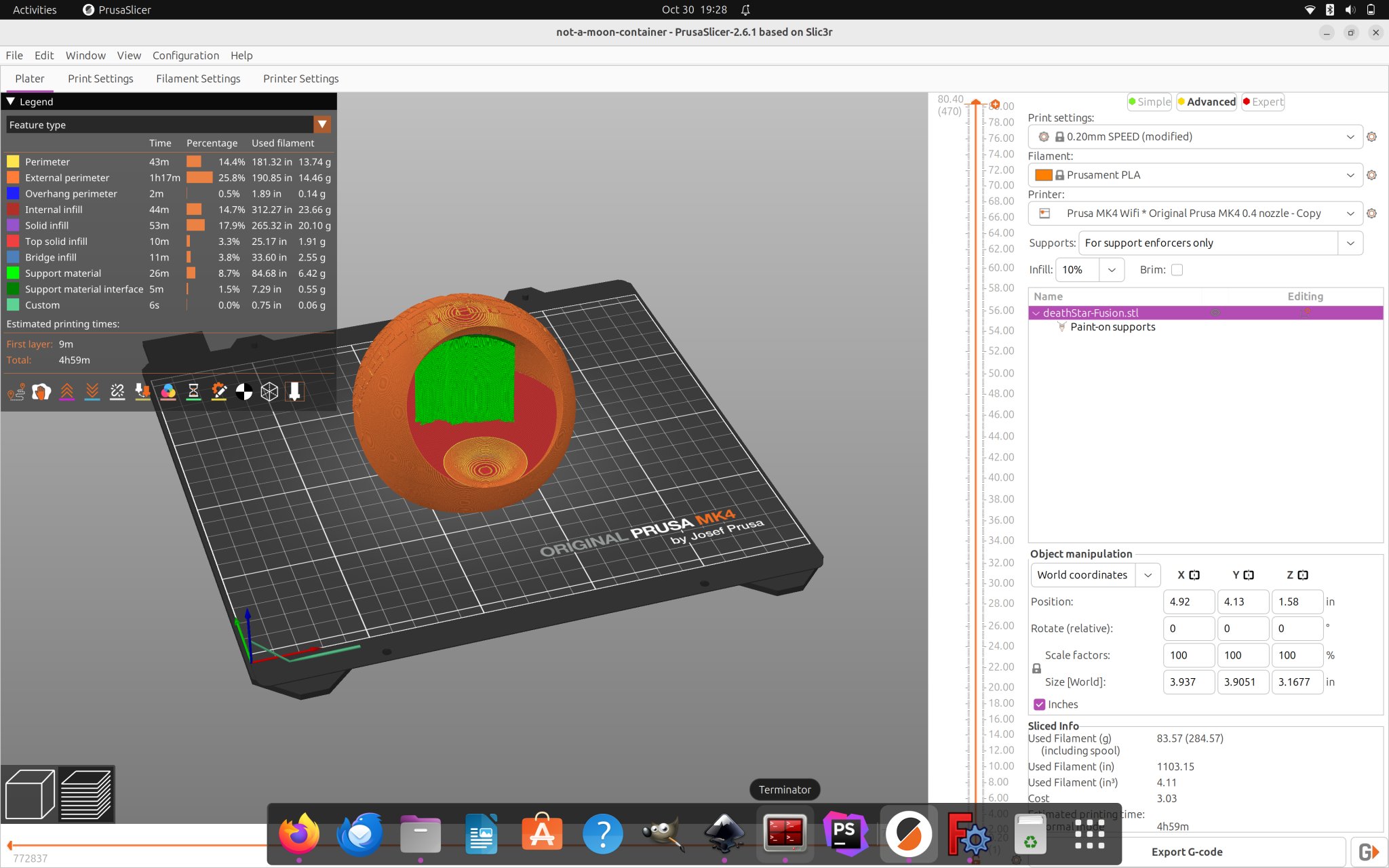Click the Prusament PLA orange color swatch
The height and width of the screenshot is (868, 1389).
[1043, 175]
